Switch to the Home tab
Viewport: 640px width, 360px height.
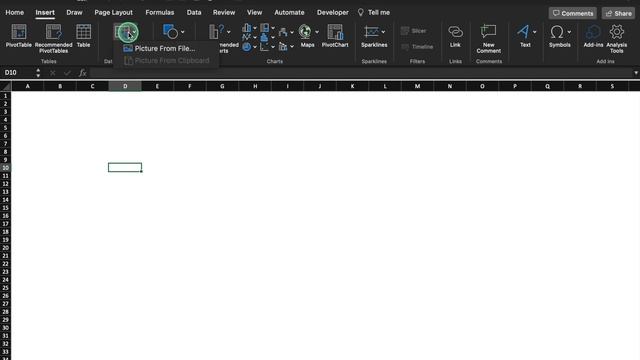click(15, 13)
